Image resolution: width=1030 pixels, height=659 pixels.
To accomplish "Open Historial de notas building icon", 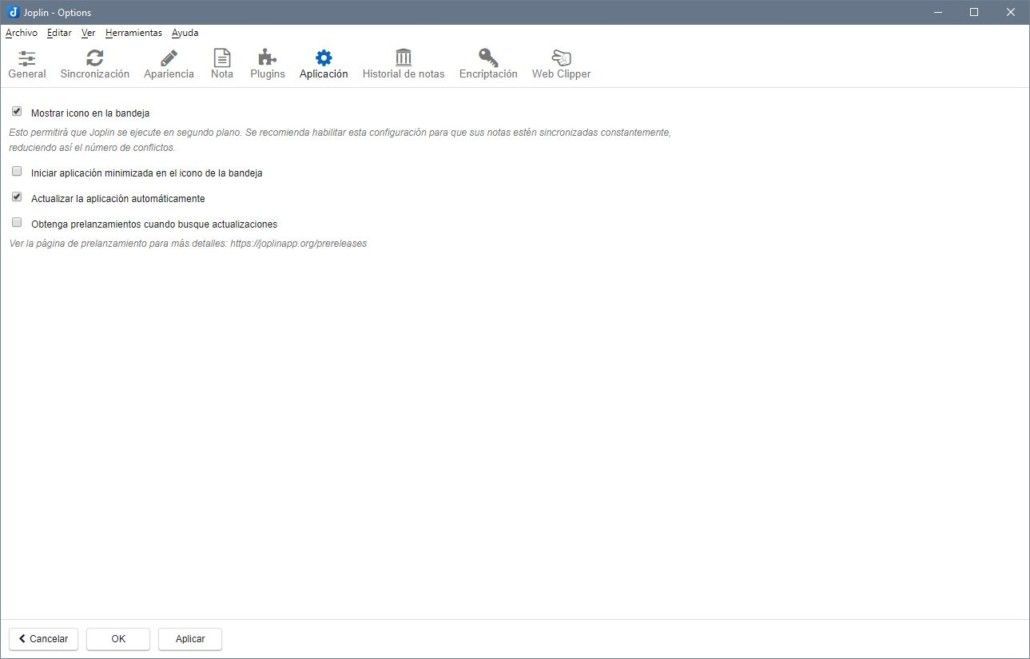I will coord(403,58).
